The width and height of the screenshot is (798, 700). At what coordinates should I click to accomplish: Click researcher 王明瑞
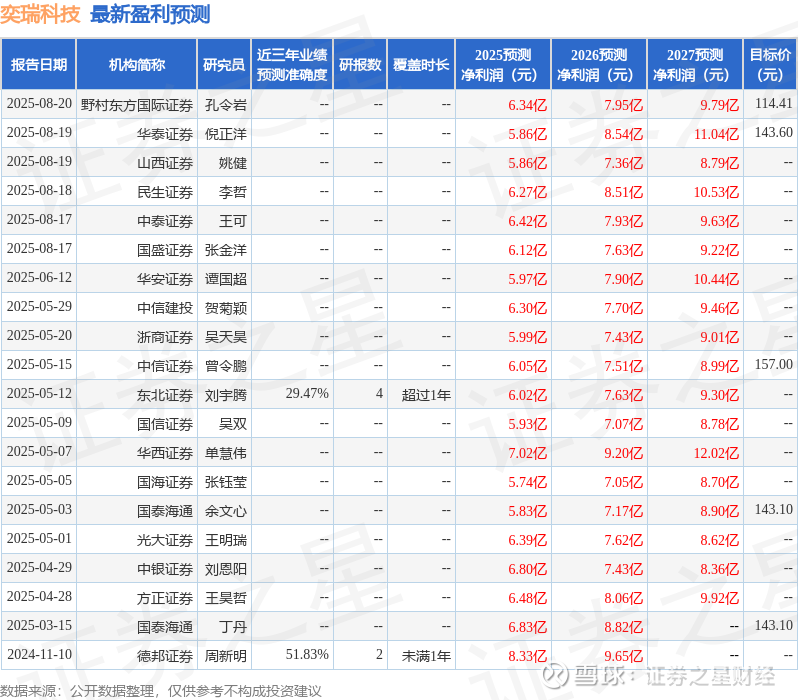[x=225, y=540]
